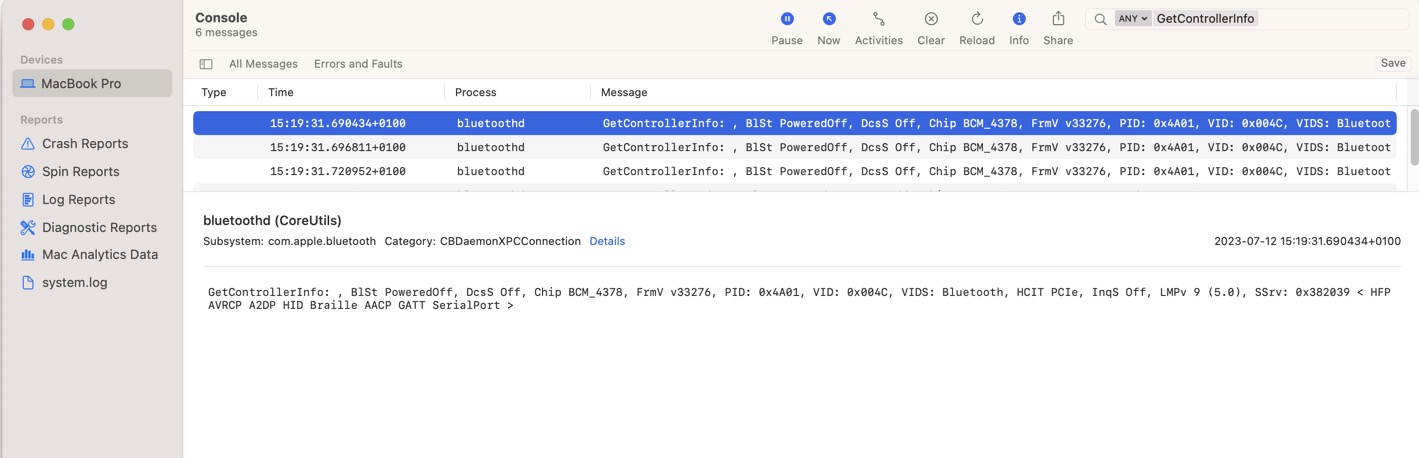The width and height of the screenshot is (1419, 458).
Task: Open the Share menu
Action: [x=1058, y=19]
